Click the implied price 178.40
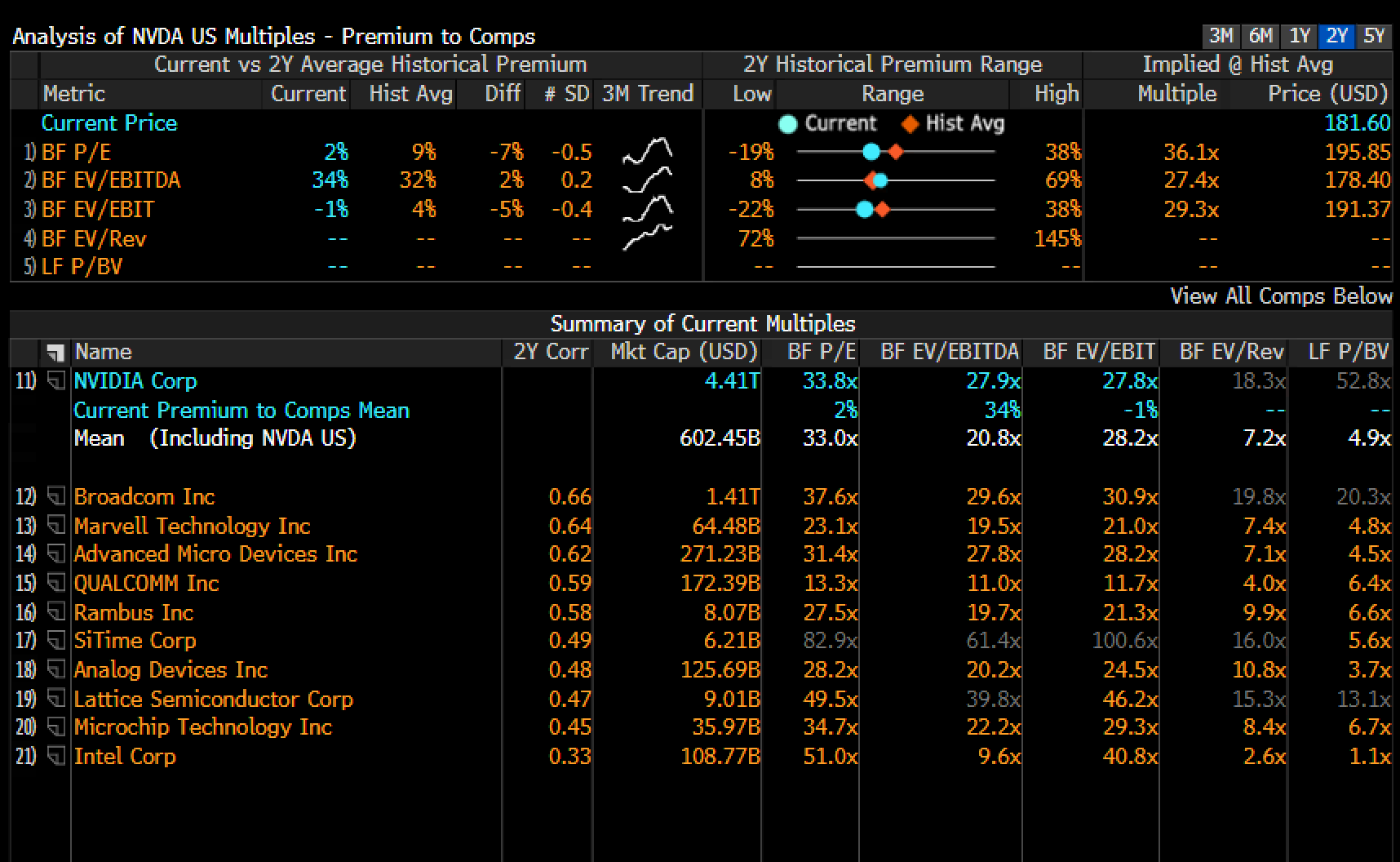The image size is (1400, 862). coord(1358,180)
